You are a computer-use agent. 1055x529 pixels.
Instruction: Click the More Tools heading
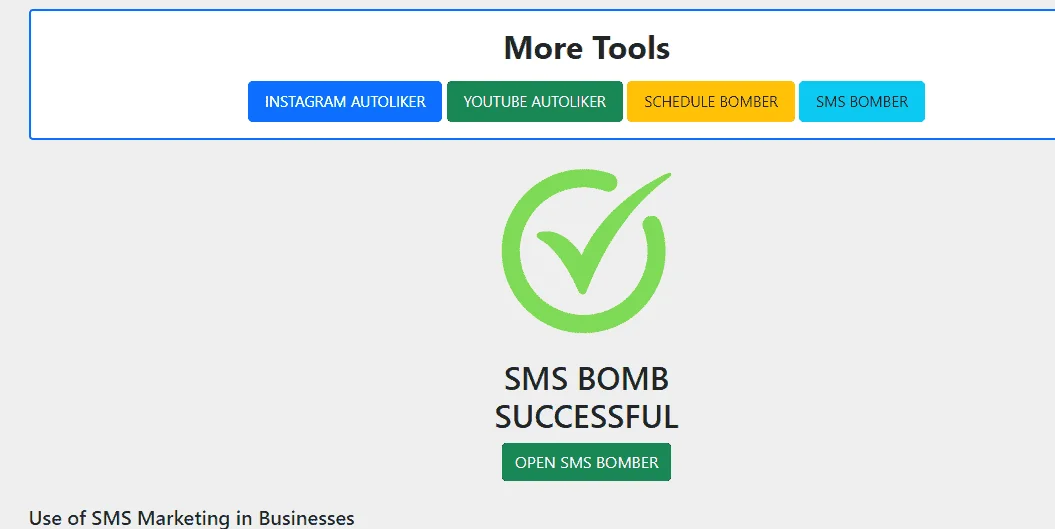point(587,48)
